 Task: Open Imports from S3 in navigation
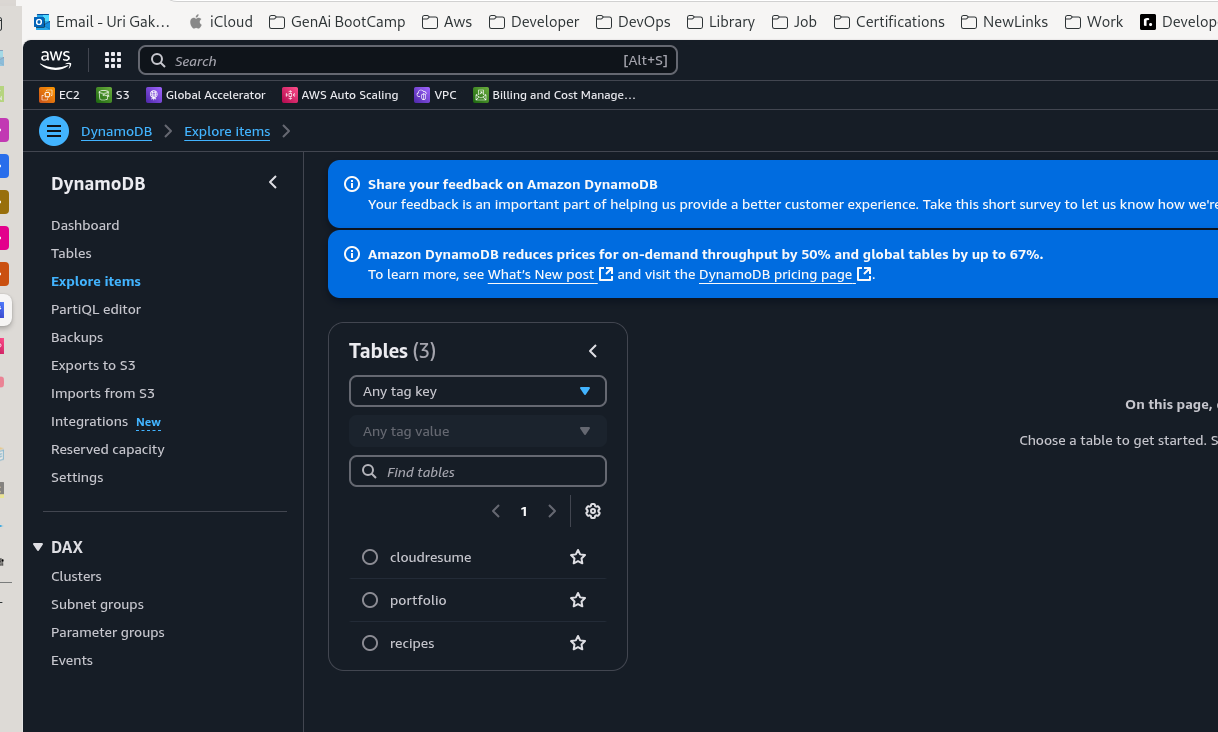pyautogui.click(x=103, y=393)
